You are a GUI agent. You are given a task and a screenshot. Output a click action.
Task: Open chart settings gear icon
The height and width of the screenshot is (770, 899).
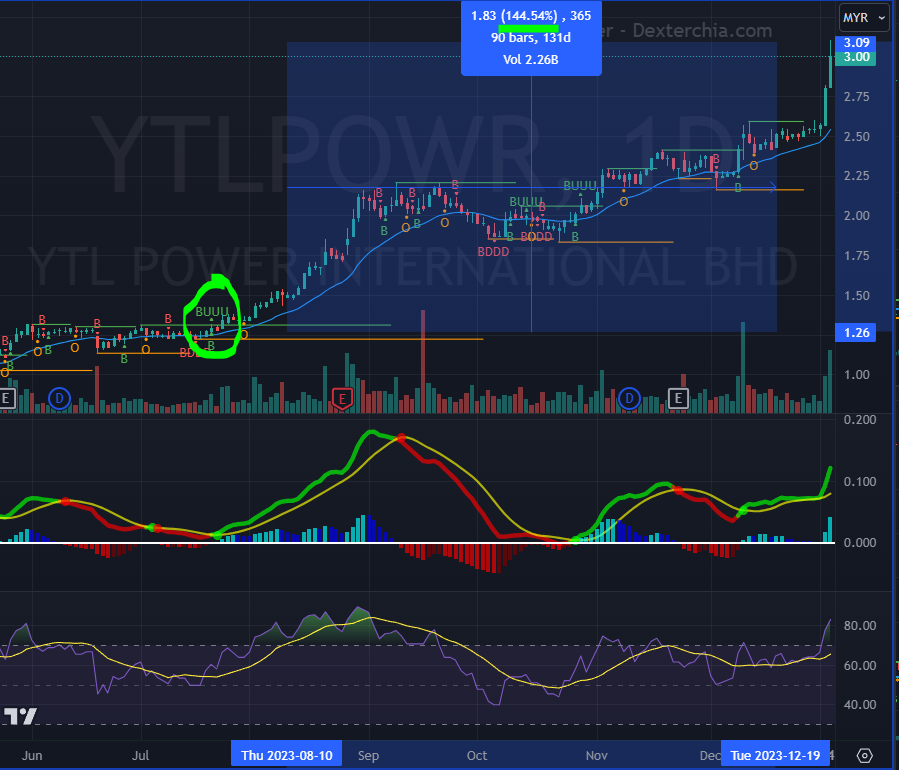(865, 756)
